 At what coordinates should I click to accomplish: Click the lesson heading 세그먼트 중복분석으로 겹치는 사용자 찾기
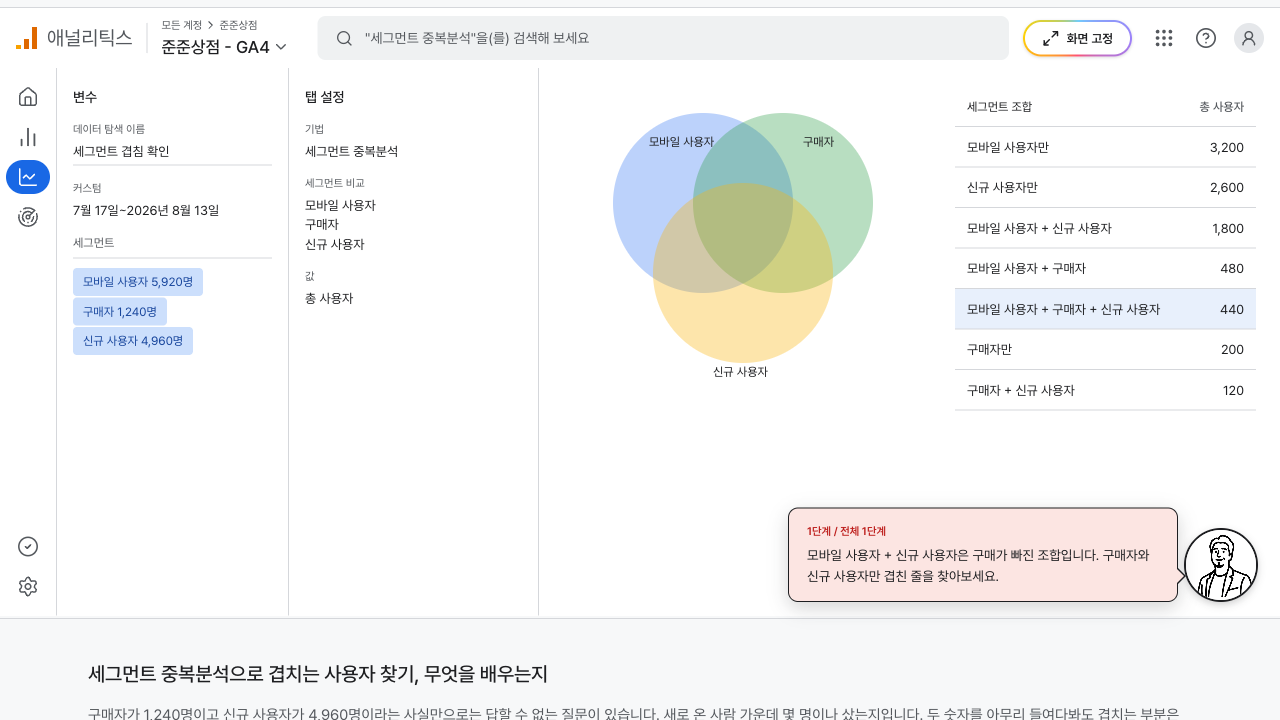[x=318, y=673]
